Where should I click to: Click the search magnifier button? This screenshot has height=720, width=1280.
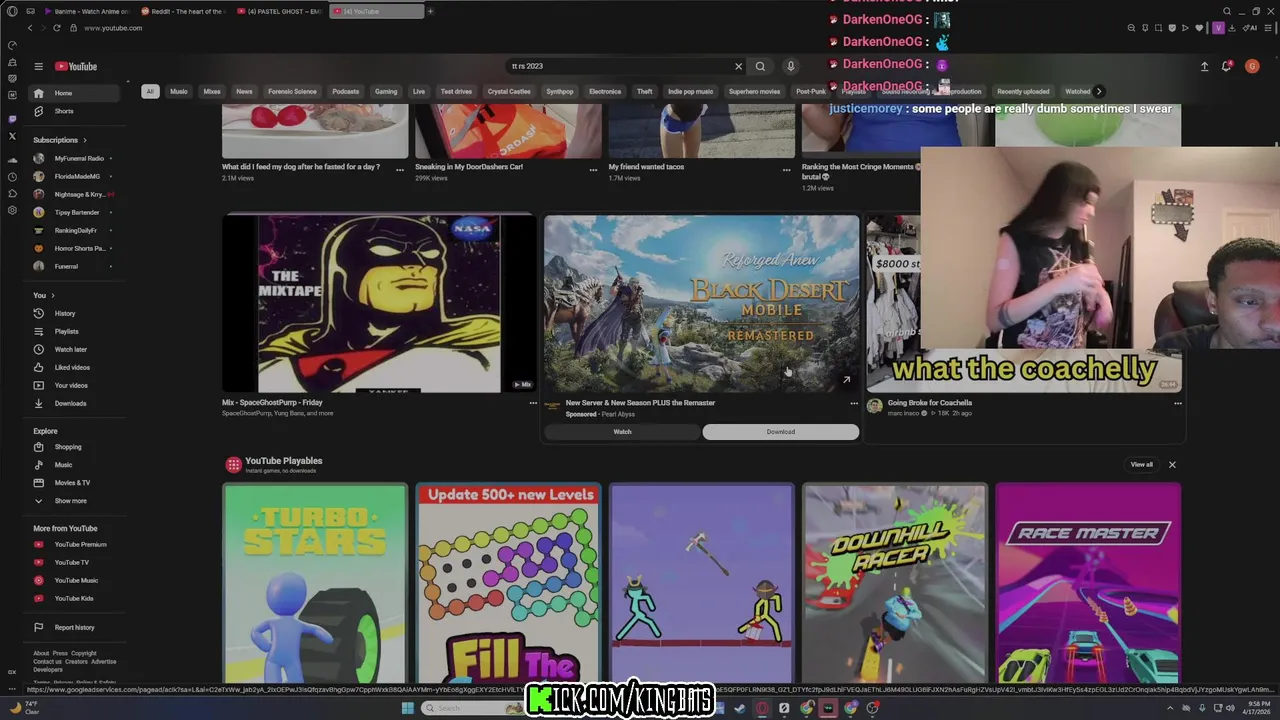[760, 66]
